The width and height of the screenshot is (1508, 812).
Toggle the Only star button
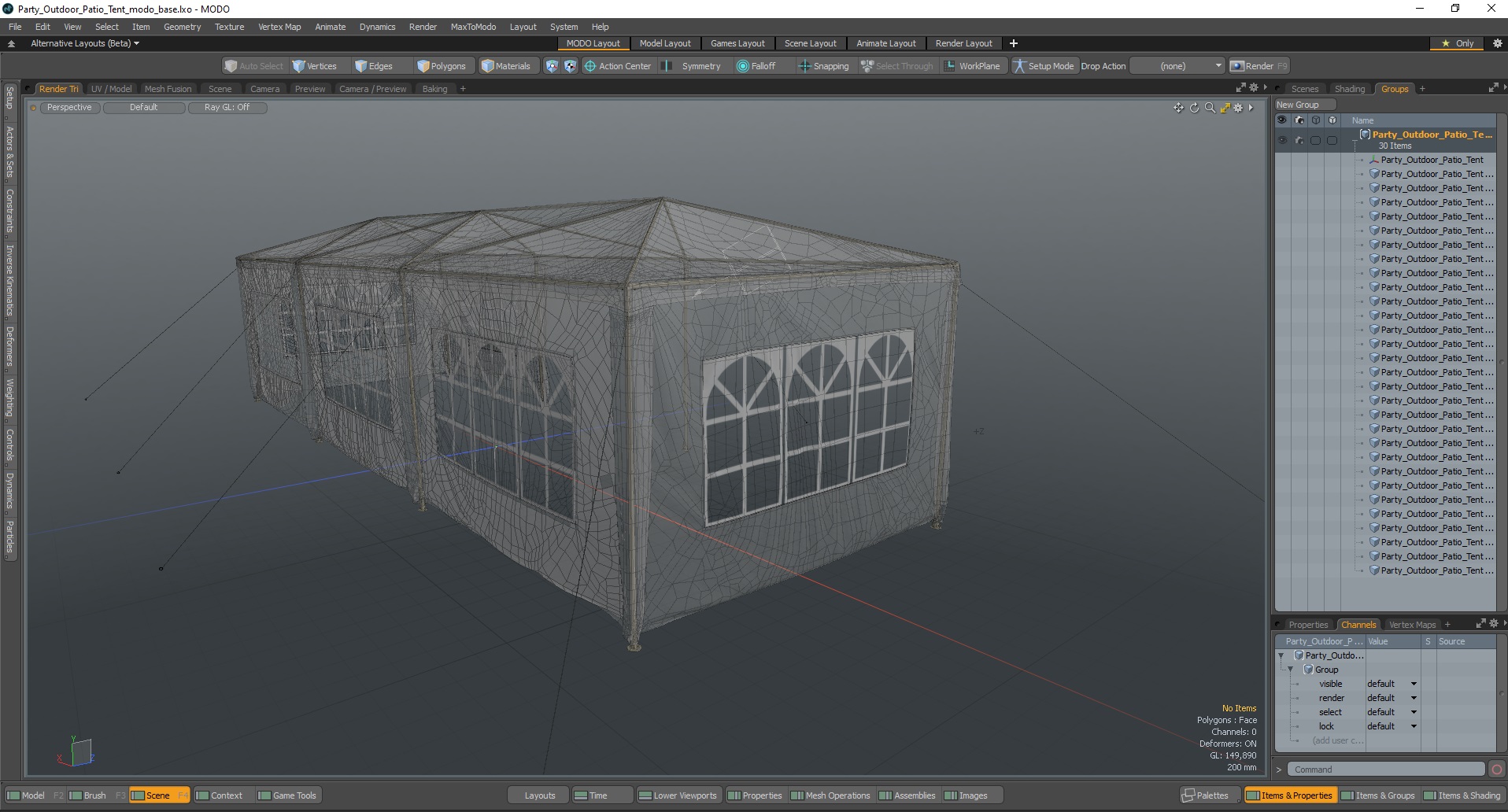click(1458, 43)
